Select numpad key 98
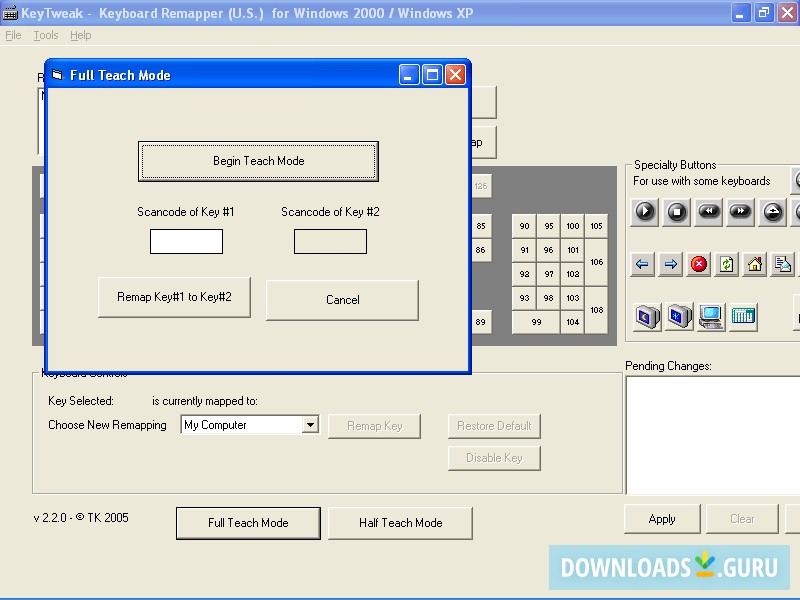The width and height of the screenshot is (800, 600). 548,298
